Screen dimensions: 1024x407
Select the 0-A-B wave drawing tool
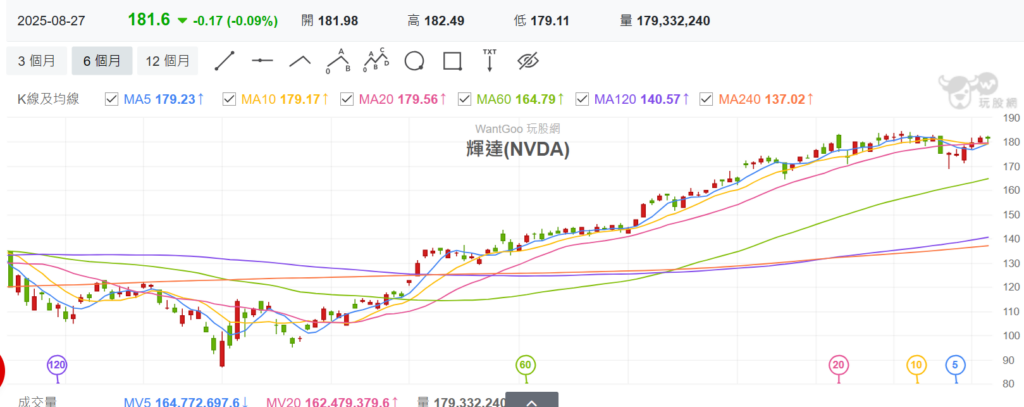click(339, 60)
